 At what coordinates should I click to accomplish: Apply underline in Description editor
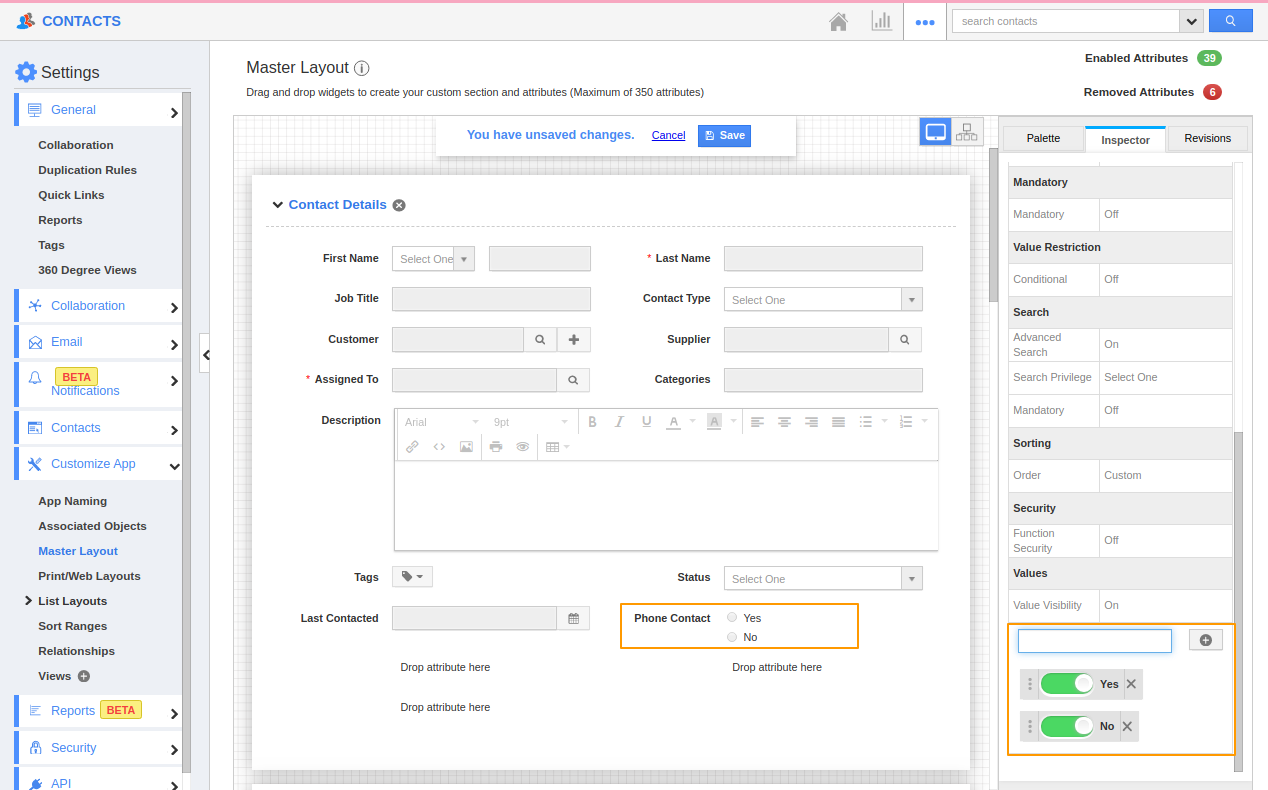646,422
